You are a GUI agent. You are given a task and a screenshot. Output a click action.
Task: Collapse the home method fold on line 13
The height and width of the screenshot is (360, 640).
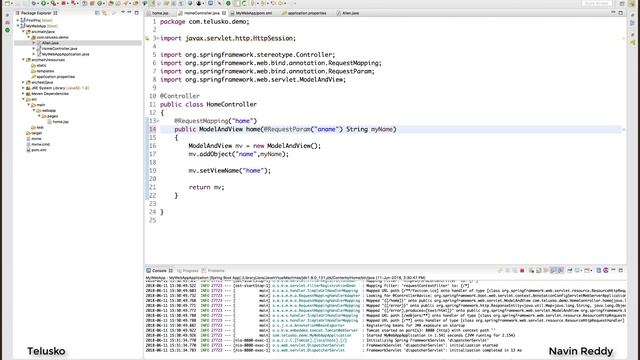pyautogui.click(x=158, y=121)
